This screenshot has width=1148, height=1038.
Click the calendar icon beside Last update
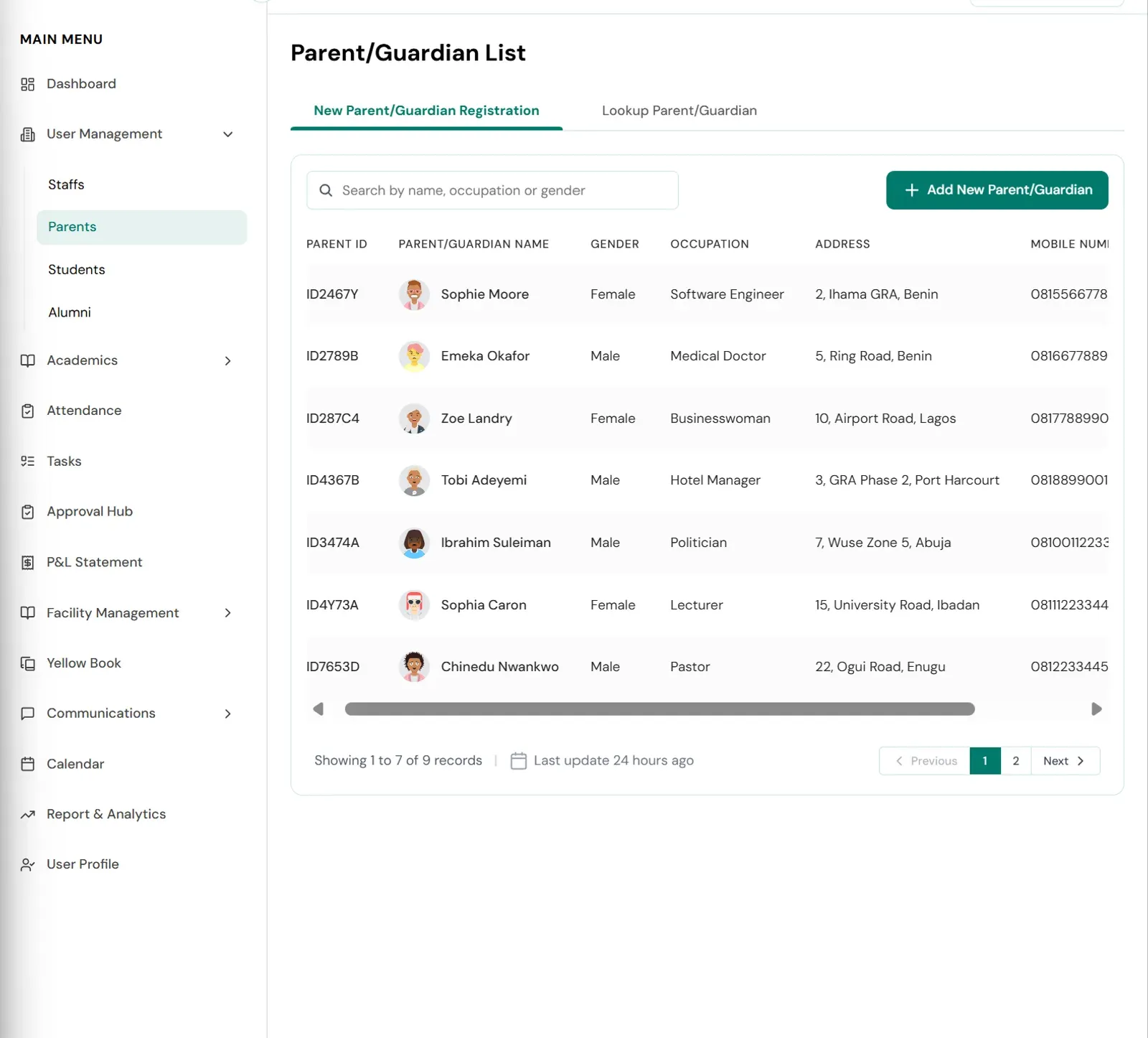point(518,760)
